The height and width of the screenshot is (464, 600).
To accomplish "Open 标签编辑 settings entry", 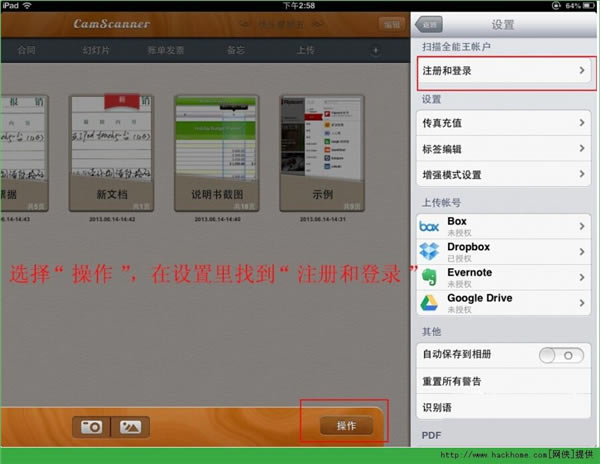I will [503, 148].
